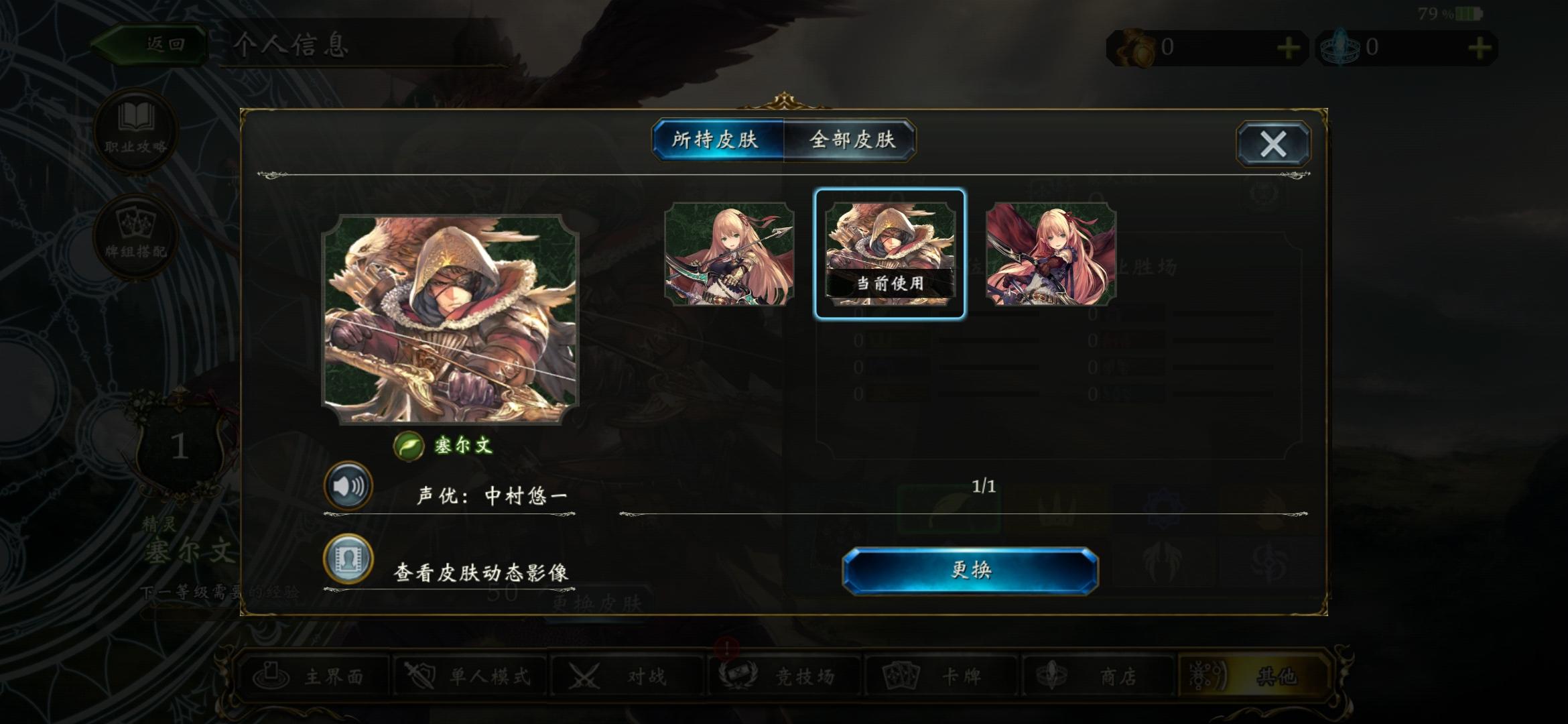Close the skin dialog with X
This screenshot has width=1568, height=724.
(1272, 143)
